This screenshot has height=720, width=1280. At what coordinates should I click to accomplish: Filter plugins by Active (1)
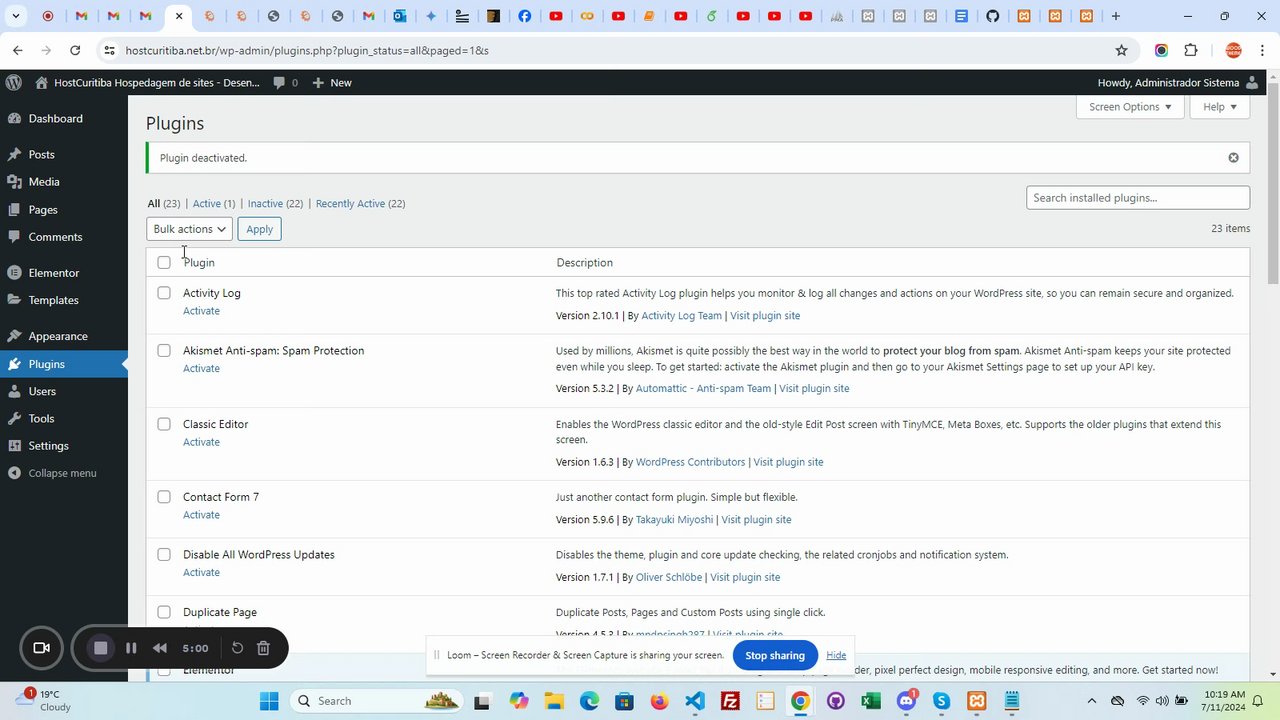pos(214,203)
